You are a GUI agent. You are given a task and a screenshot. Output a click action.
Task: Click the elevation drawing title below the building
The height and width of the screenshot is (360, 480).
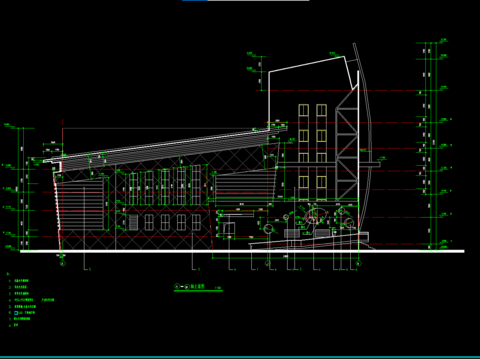(198, 287)
